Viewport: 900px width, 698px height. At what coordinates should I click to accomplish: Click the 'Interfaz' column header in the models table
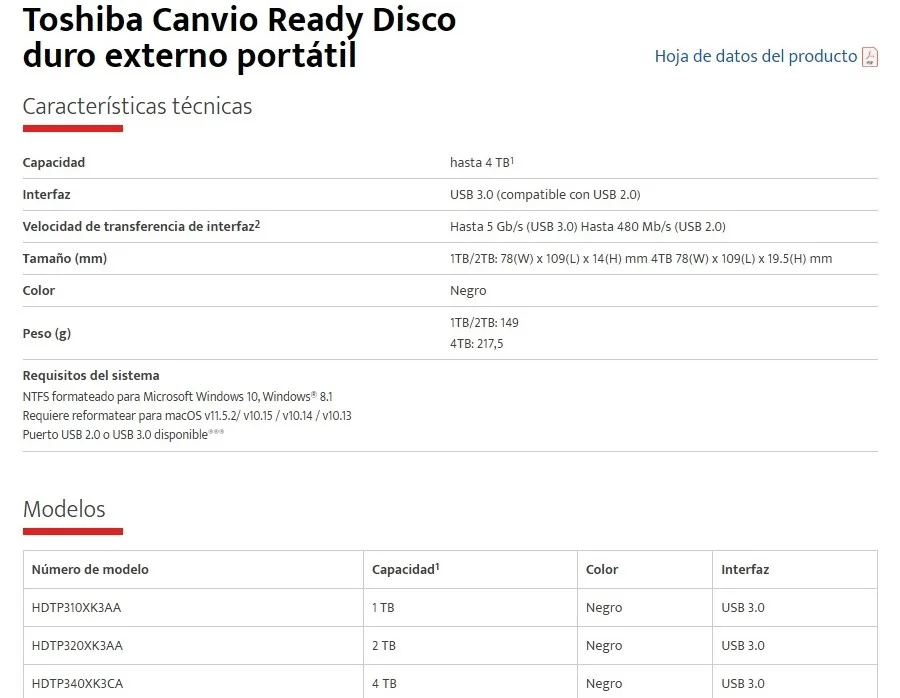click(745, 569)
